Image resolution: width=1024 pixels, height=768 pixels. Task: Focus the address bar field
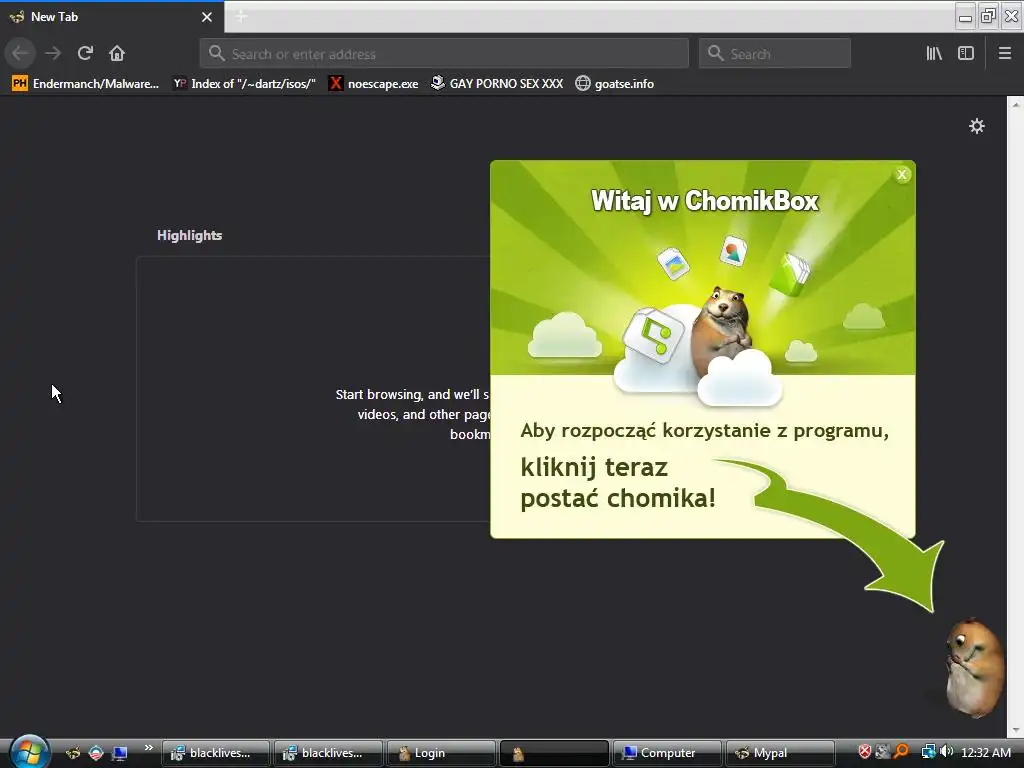coord(444,54)
